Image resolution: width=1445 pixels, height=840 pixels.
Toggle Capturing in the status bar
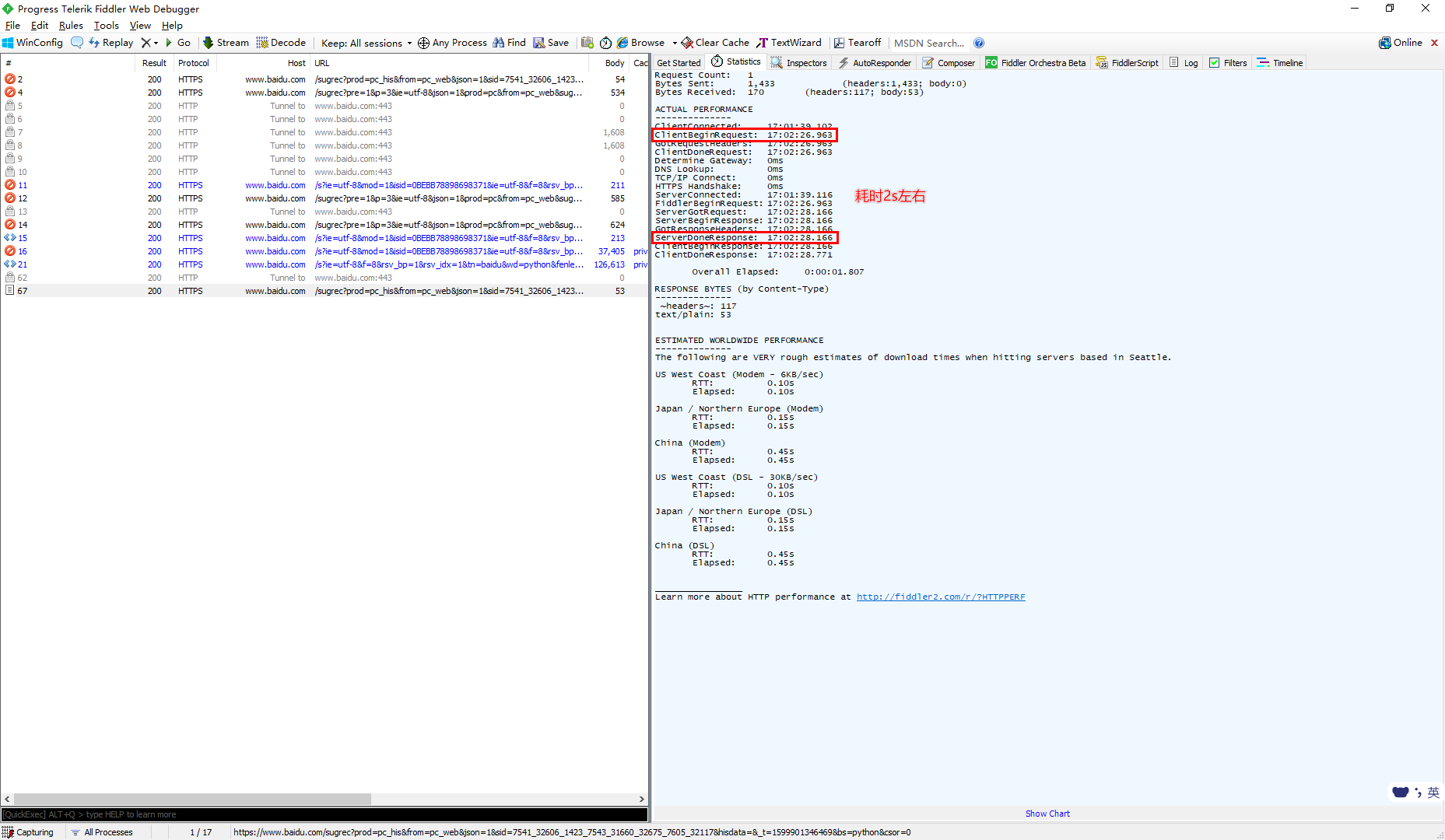(x=29, y=832)
